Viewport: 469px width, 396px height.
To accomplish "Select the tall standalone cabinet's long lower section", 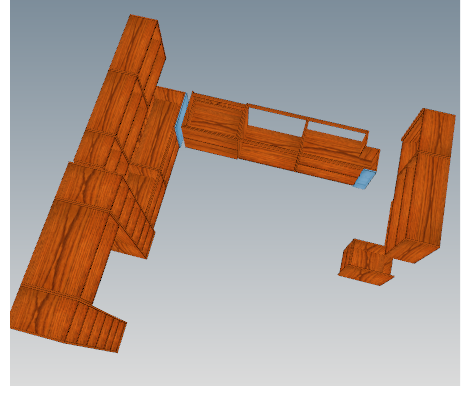I will coord(417,207).
